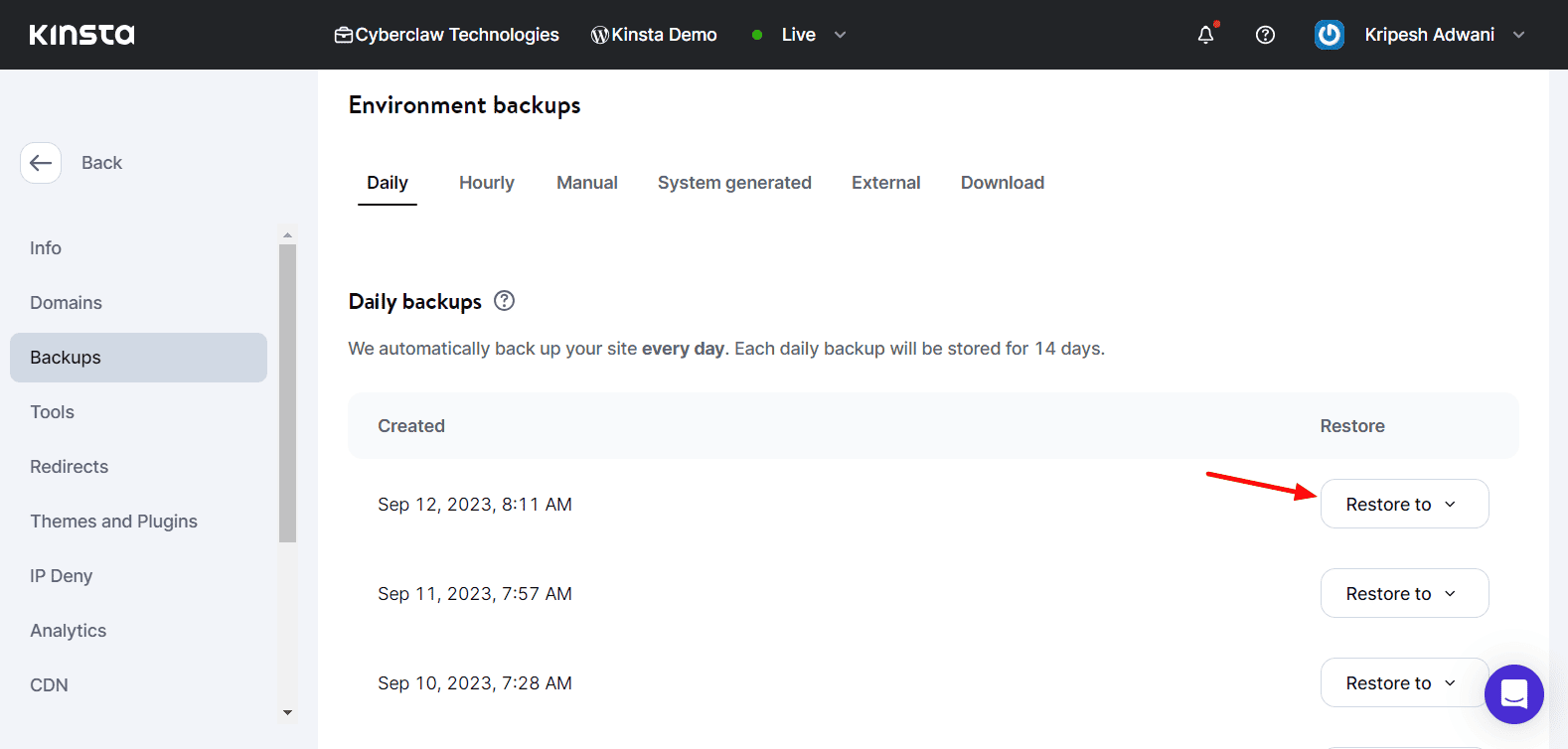This screenshot has height=749, width=1568.
Task: Click the Kinsta logo
Action: click(81, 35)
